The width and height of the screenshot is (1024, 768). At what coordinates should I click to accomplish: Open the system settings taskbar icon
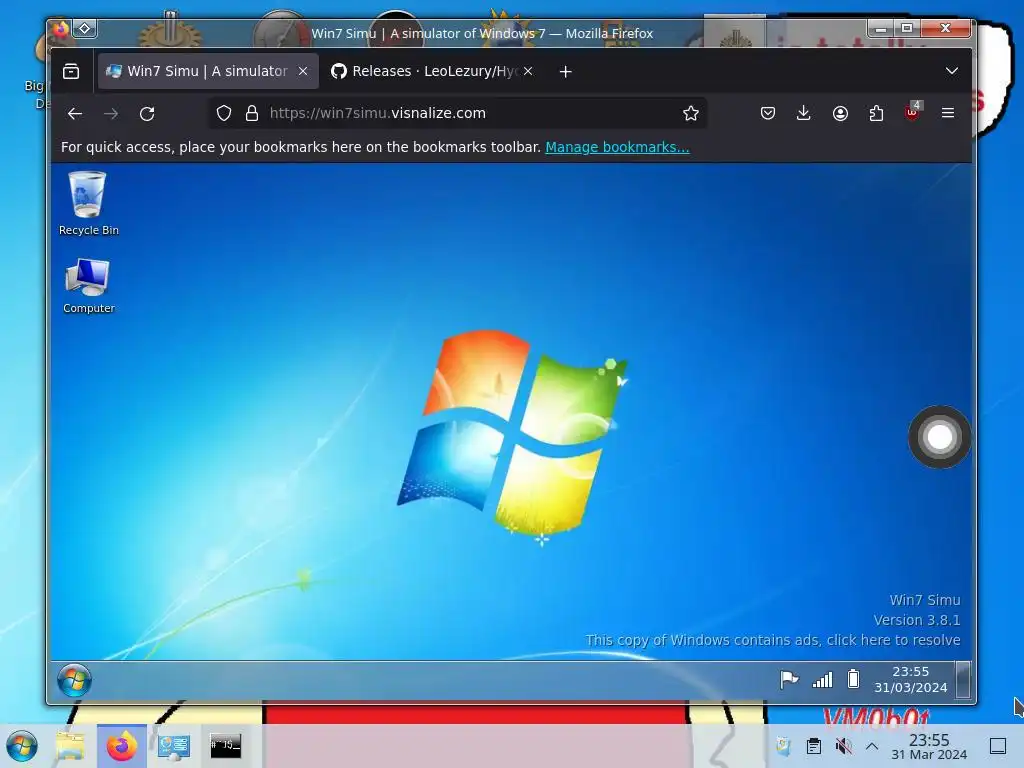174,746
